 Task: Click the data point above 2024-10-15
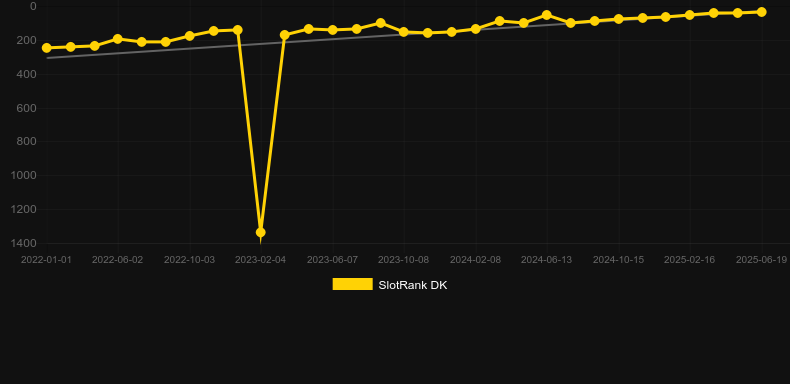(619, 19)
